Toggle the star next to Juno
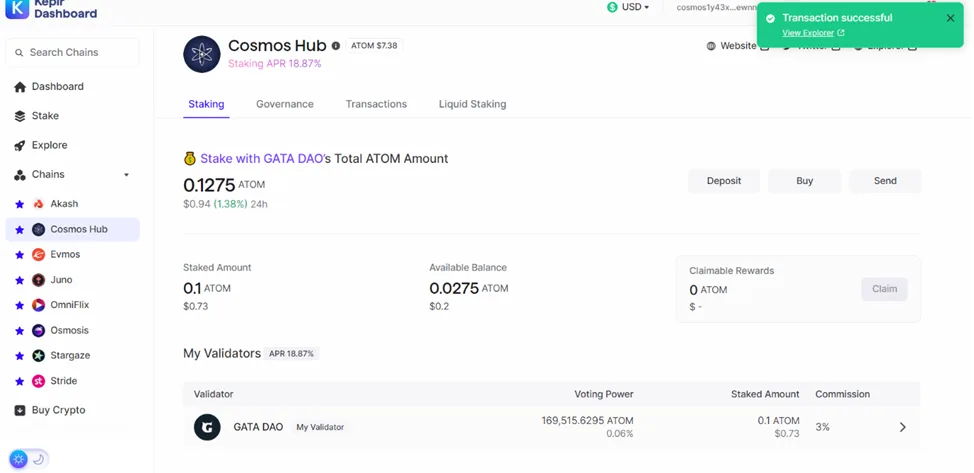The height and width of the screenshot is (473, 974). 19,280
